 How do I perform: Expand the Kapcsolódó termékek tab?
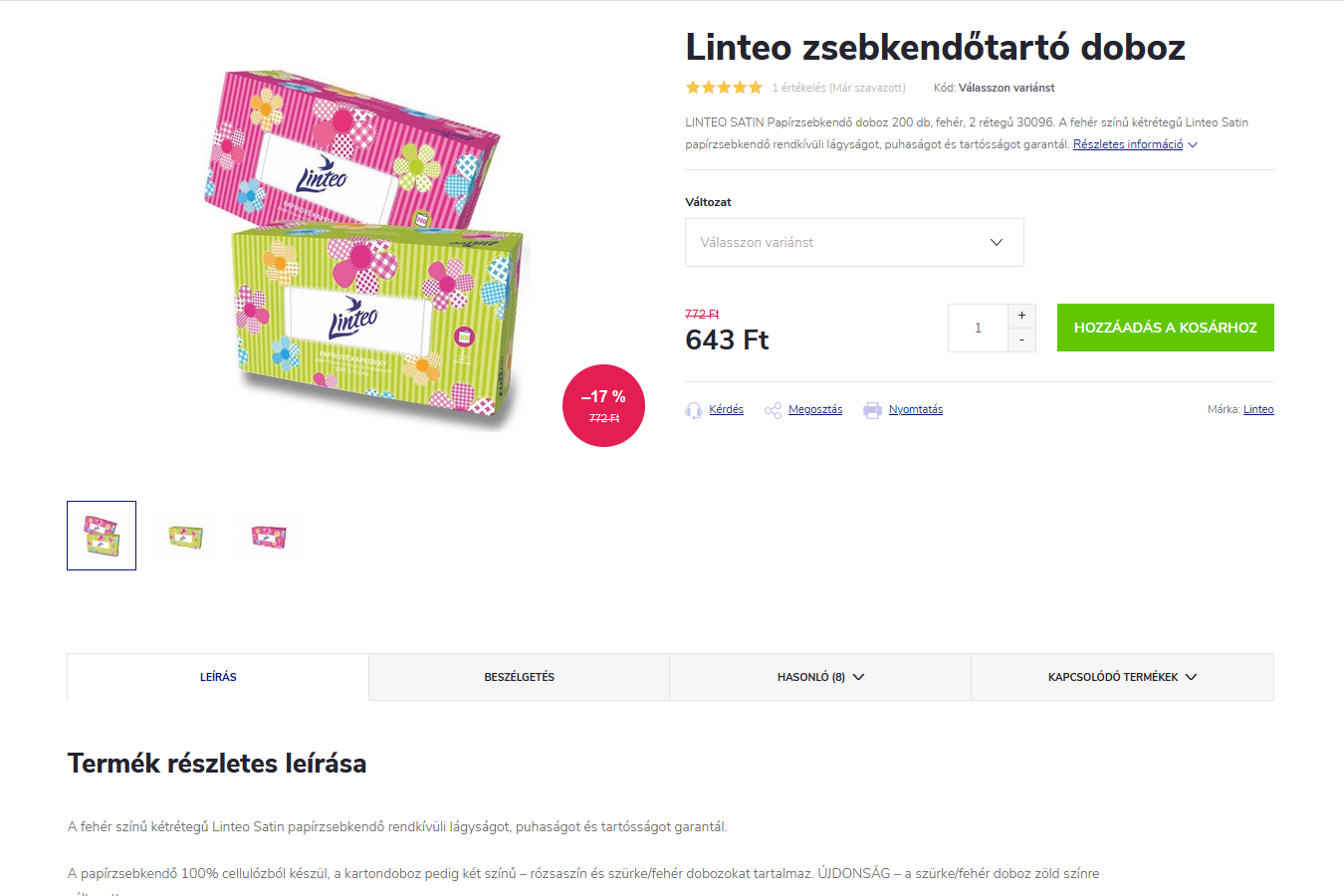[1122, 677]
